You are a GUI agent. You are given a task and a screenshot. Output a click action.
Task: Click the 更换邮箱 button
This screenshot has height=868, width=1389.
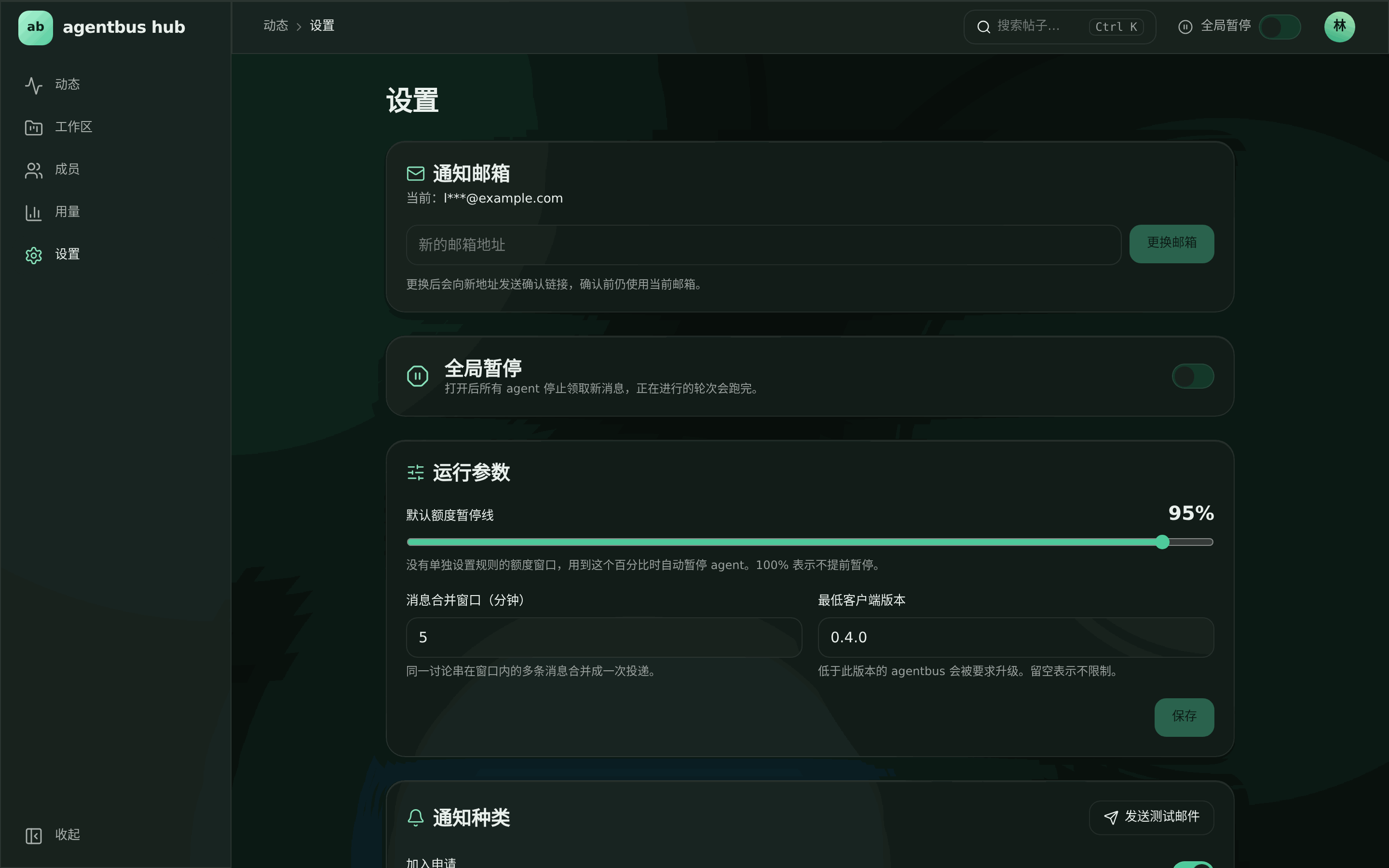1171,244
